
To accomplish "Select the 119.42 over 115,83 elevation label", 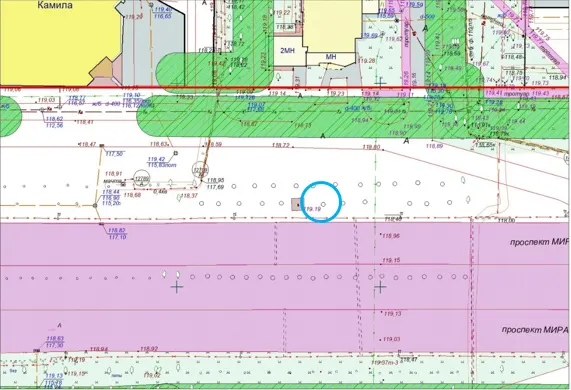I will (x=162, y=162).
